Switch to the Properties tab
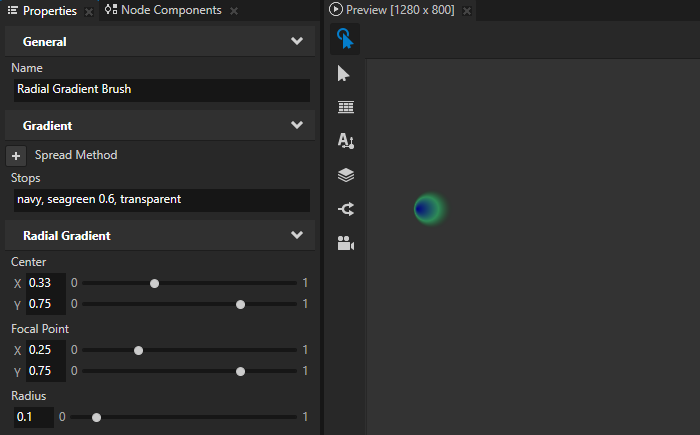The width and height of the screenshot is (700, 435). coord(50,11)
